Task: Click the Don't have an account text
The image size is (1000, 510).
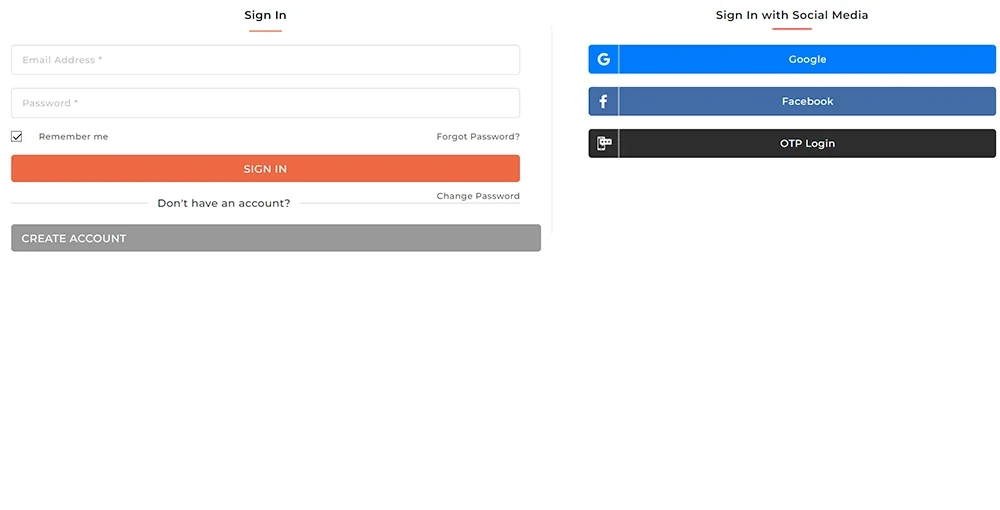Action: [224, 203]
